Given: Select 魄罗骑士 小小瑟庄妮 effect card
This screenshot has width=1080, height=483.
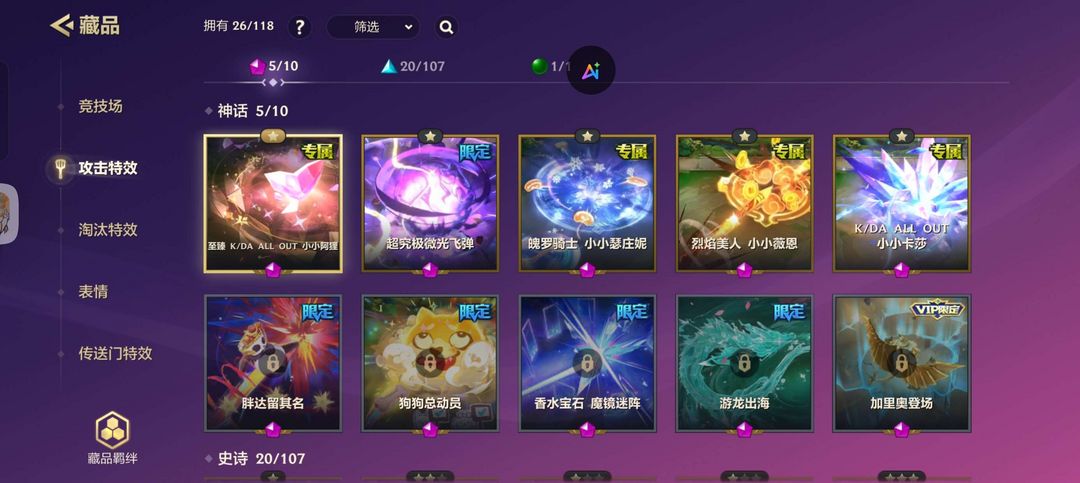Looking at the screenshot, I should click(x=587, y=203).
